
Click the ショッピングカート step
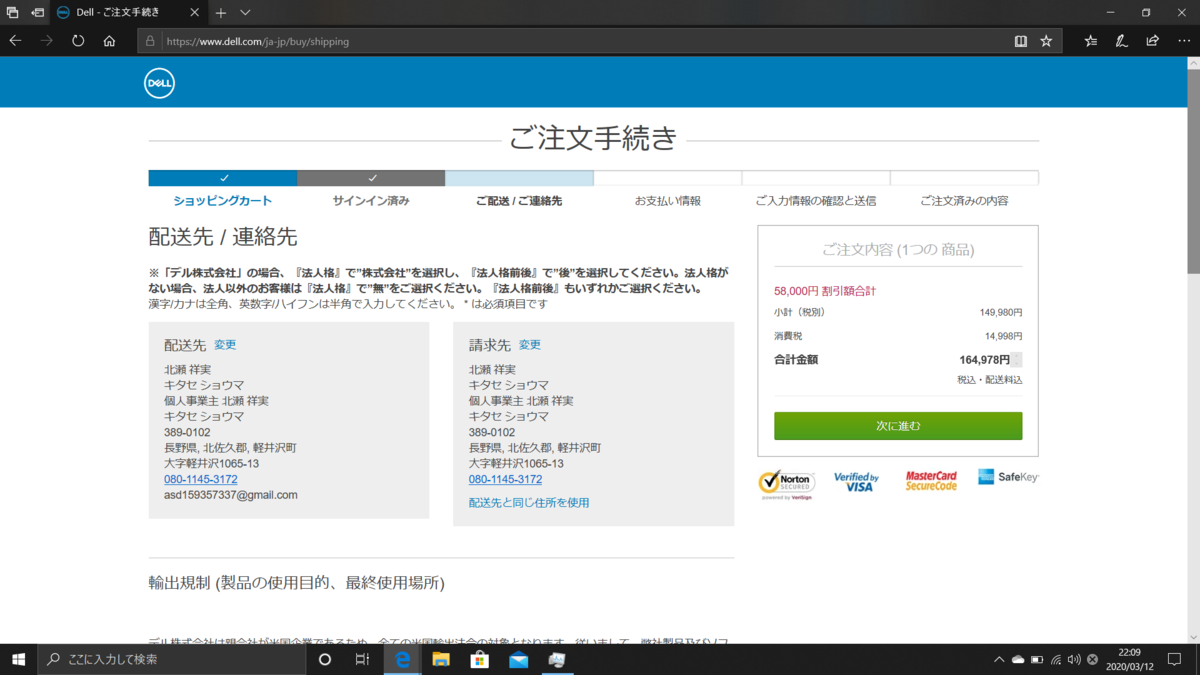pyautogui.click(x=222, y=200)
